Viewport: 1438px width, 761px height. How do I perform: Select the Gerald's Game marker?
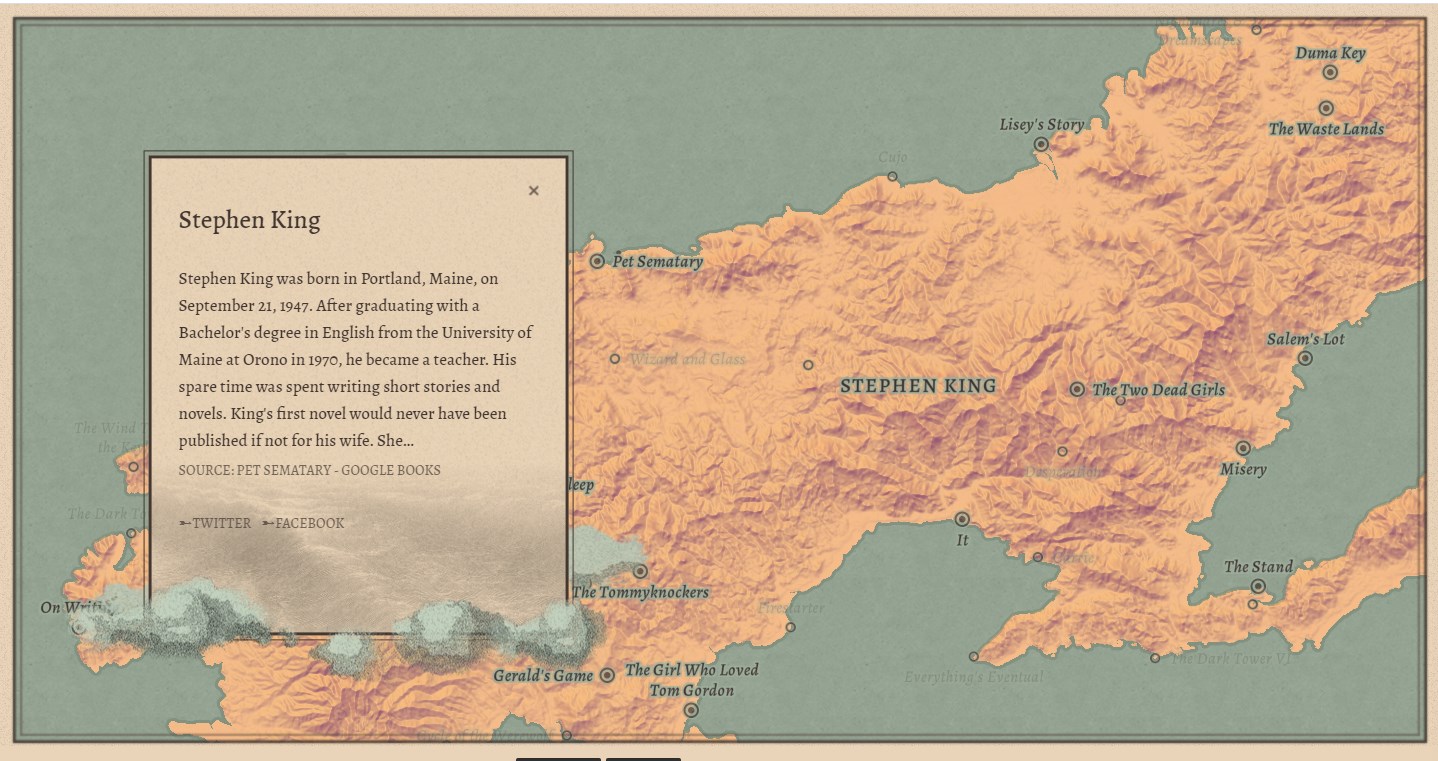coord(607,675)
